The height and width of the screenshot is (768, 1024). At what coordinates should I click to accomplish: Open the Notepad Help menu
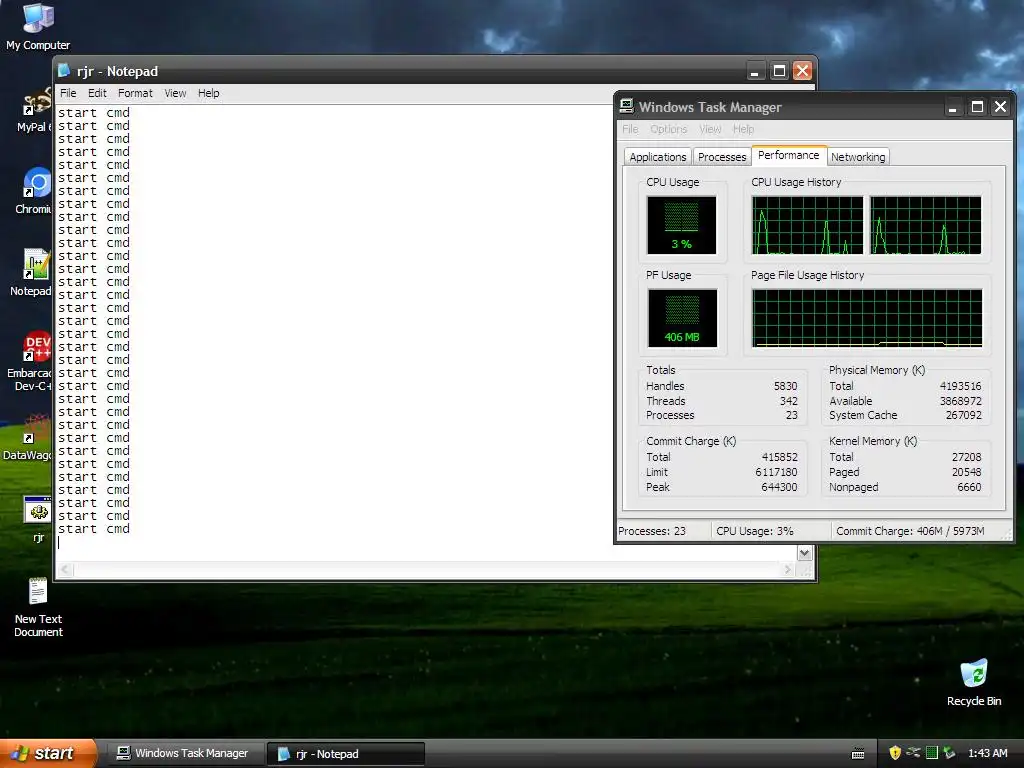click(x=208, y=93)
